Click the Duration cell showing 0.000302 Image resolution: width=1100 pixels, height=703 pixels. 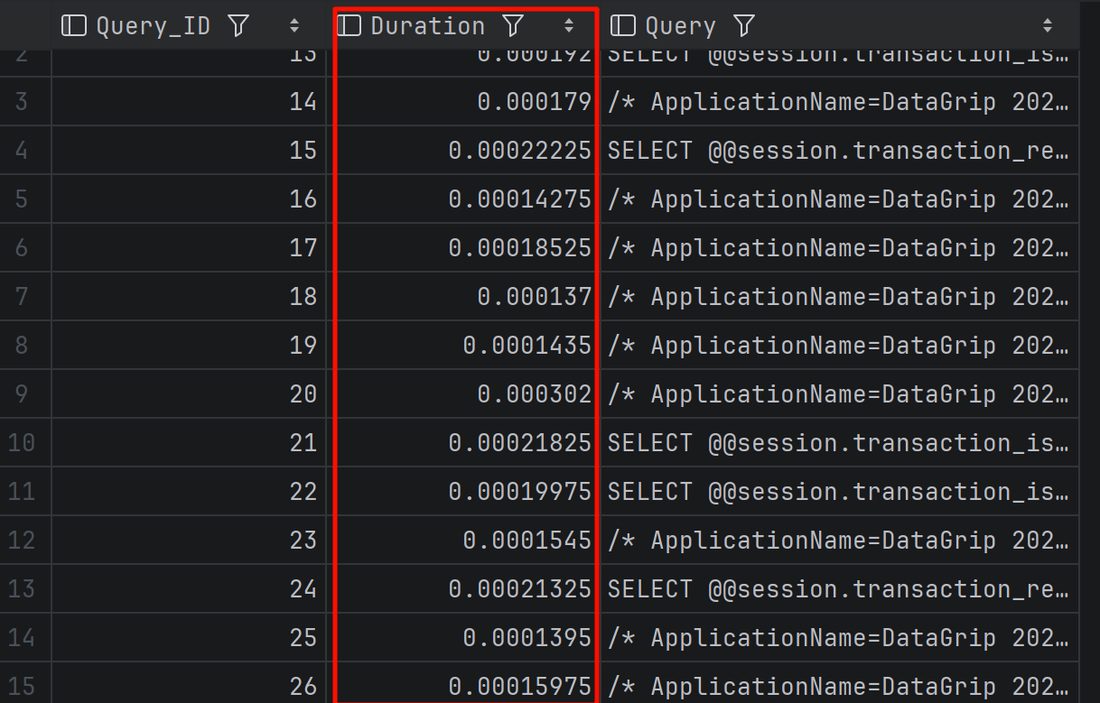point(464,394)
